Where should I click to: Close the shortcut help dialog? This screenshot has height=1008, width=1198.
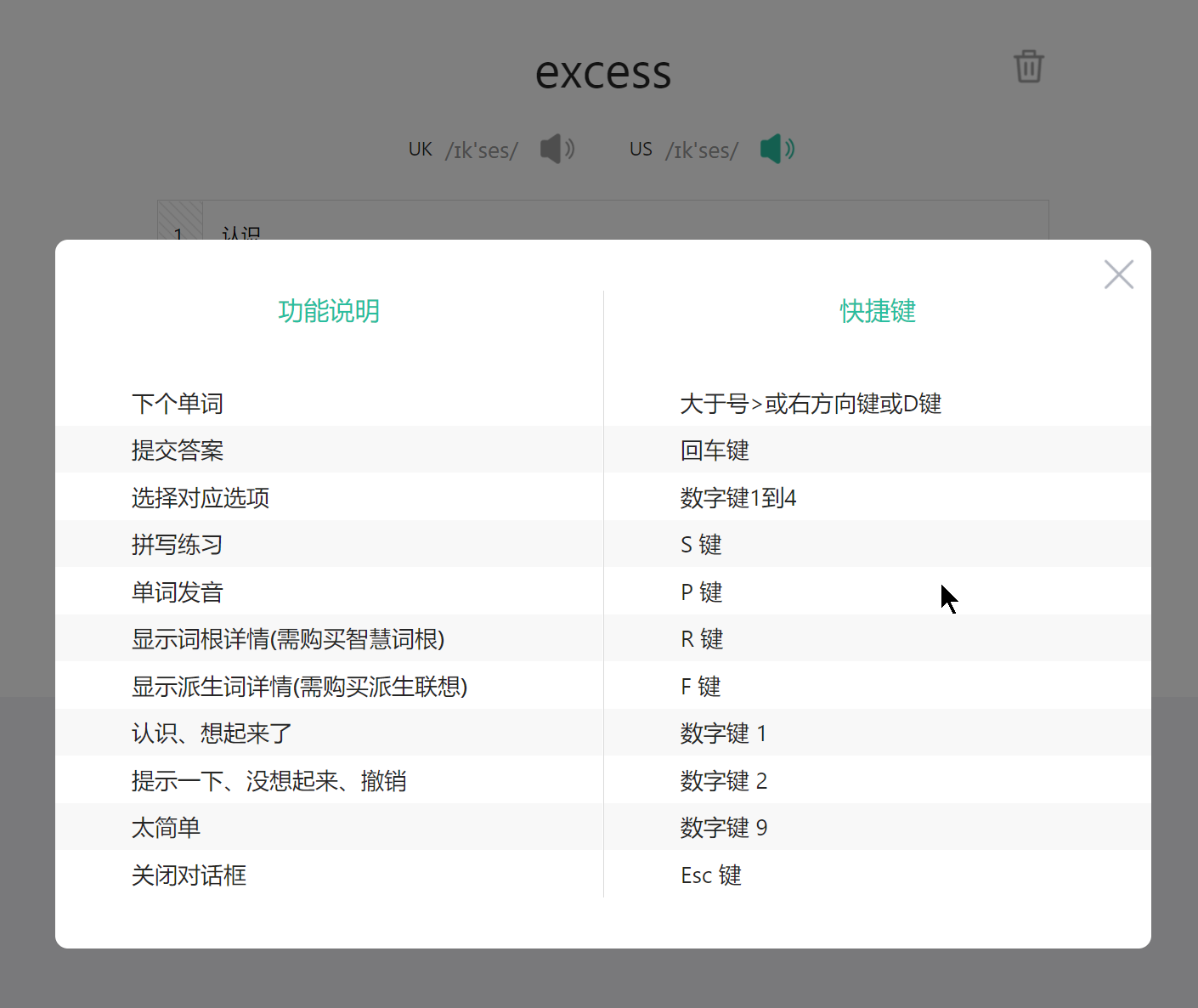[x=1118, y=275]
